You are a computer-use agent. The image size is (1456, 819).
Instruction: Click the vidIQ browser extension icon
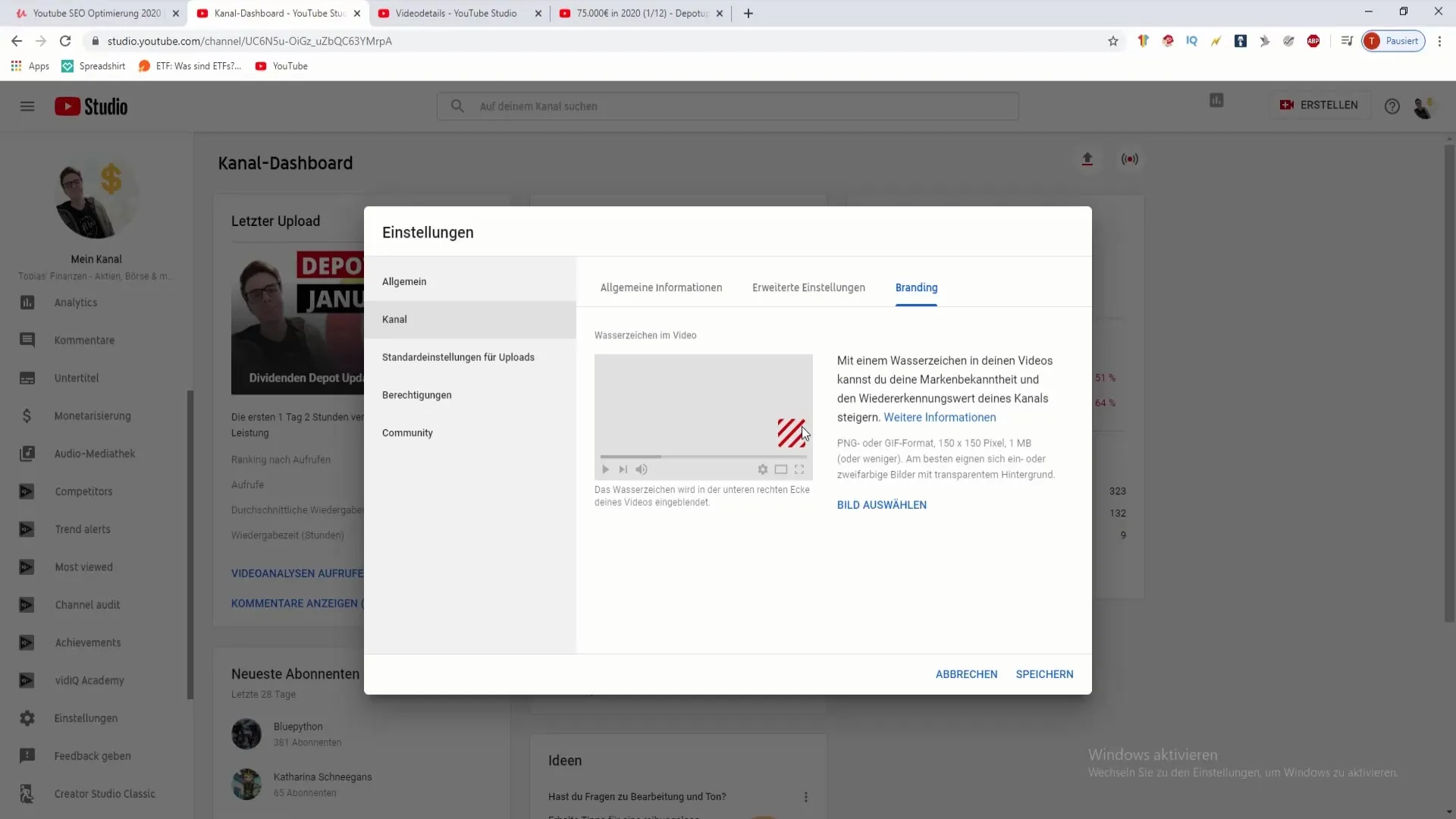click(x=1191, y=41)
